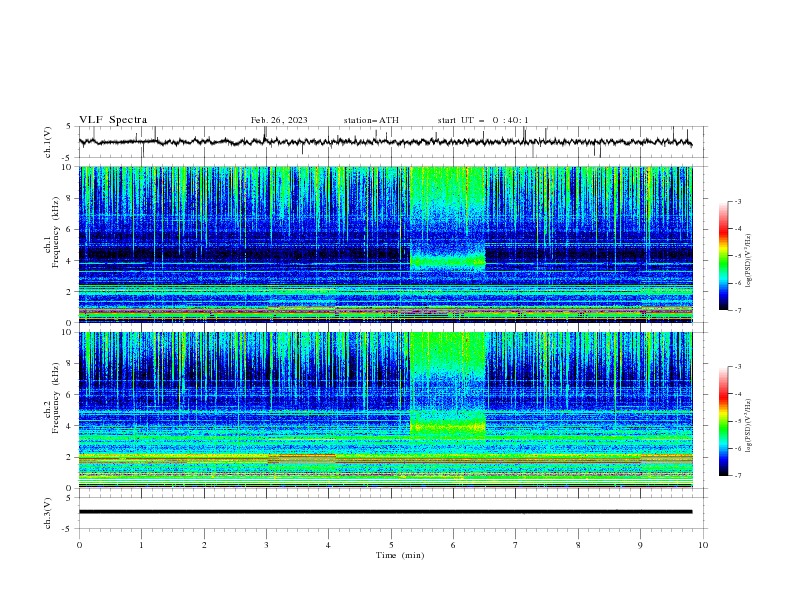
Task: Click the "6" kHz tick of ch.2 spectrogram
Action: tap(70, 395)
